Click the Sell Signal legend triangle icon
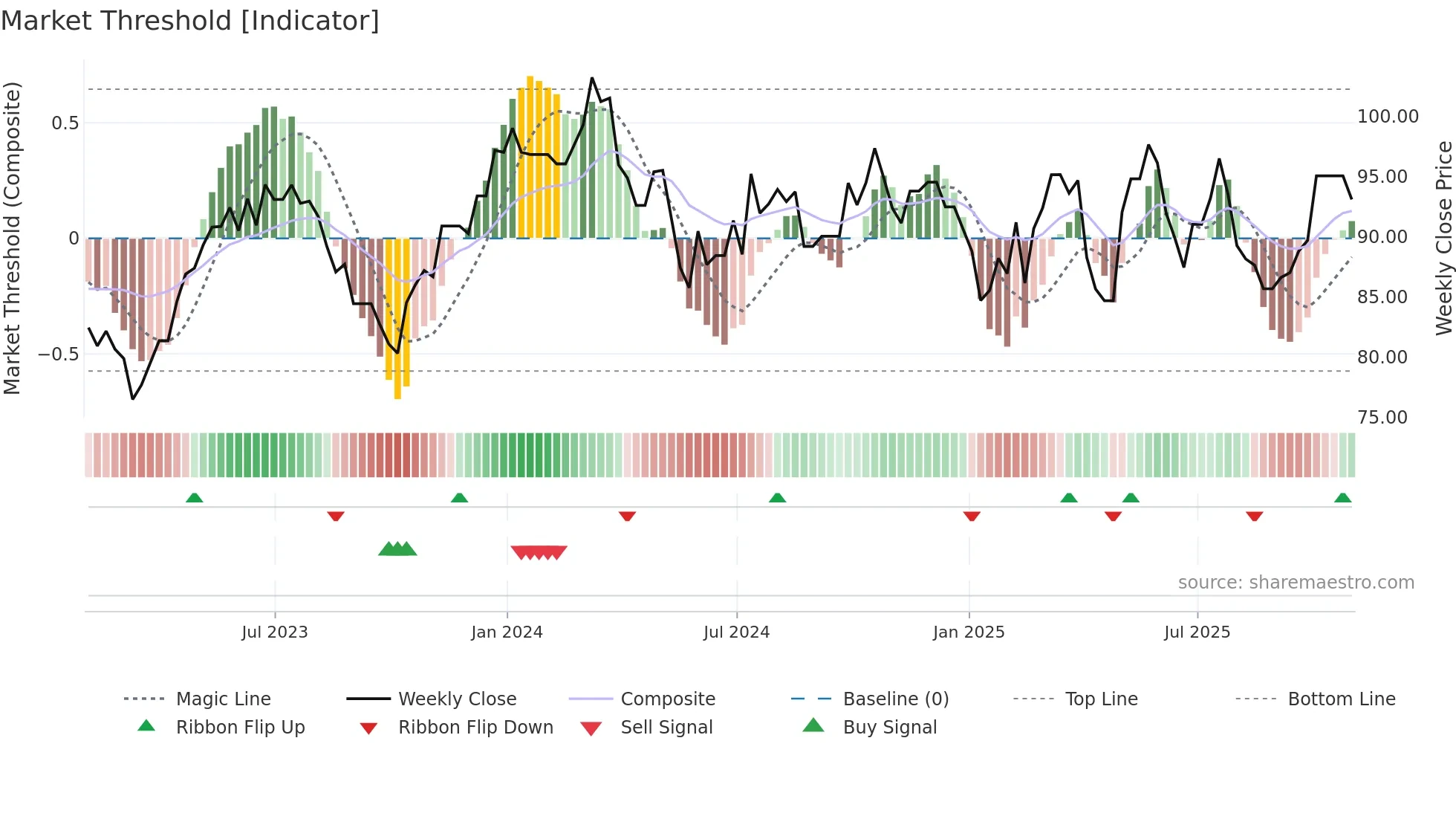1456x819 pixels. (591, 728)
